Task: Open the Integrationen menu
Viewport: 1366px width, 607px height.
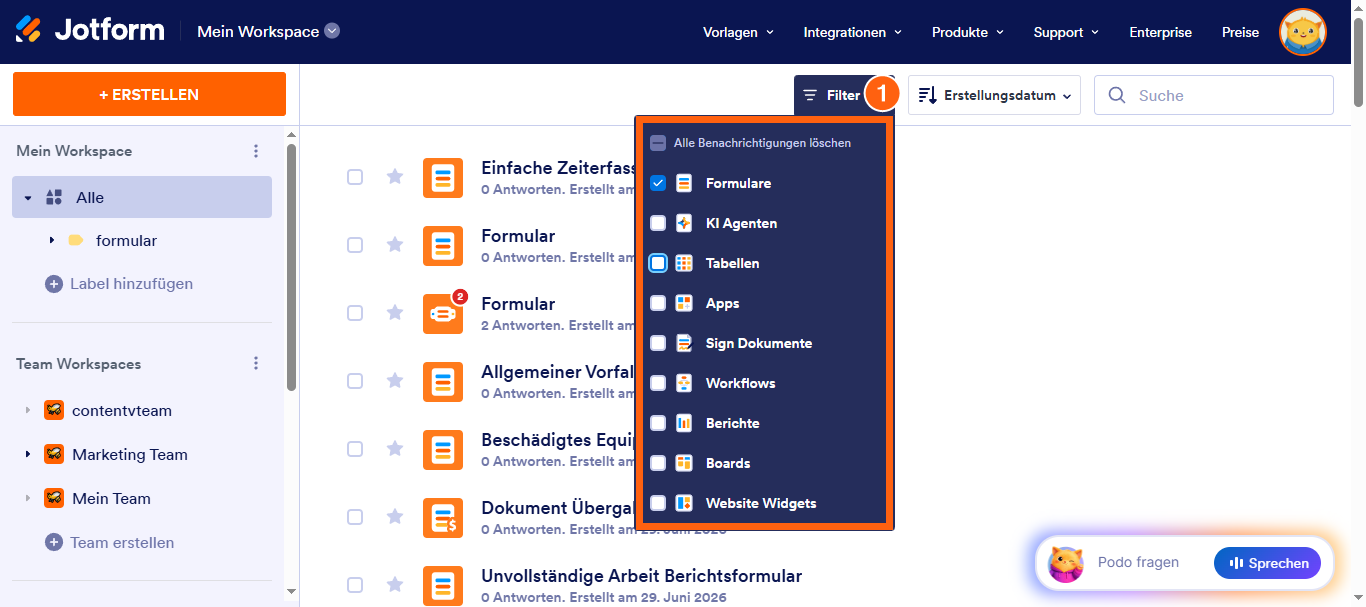Action: 853,32
